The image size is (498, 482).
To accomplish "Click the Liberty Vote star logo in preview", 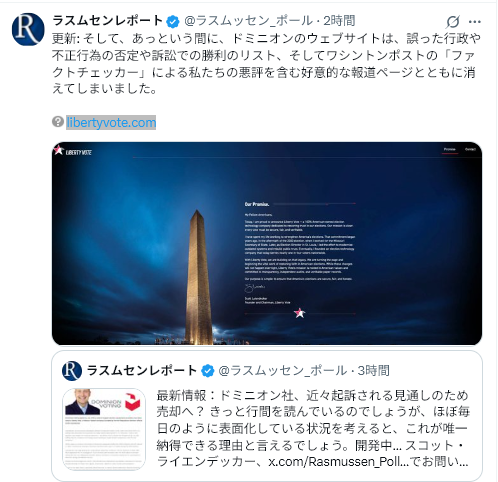I will pyautogui.click(x=73, y=151).
